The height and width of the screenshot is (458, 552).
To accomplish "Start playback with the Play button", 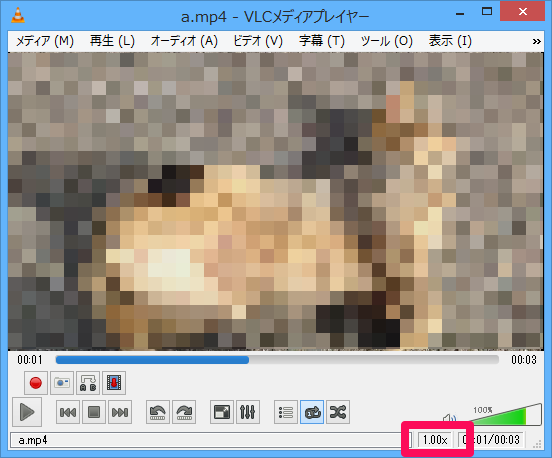I will tap(27, 412).
